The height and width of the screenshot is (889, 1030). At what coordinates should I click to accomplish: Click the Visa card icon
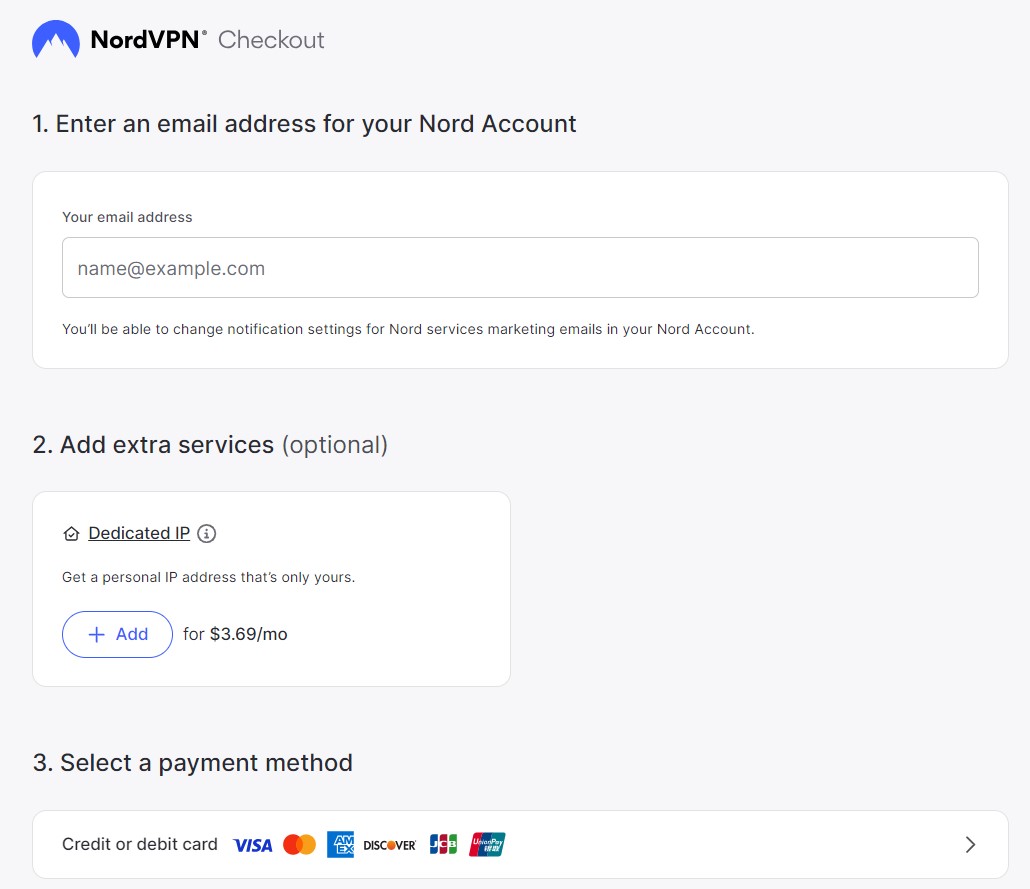coord(252,844)
